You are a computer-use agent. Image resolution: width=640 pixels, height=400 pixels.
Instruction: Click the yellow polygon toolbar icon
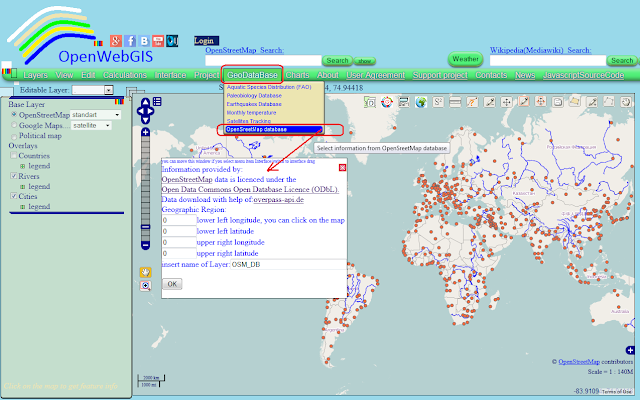click(575, 101)
